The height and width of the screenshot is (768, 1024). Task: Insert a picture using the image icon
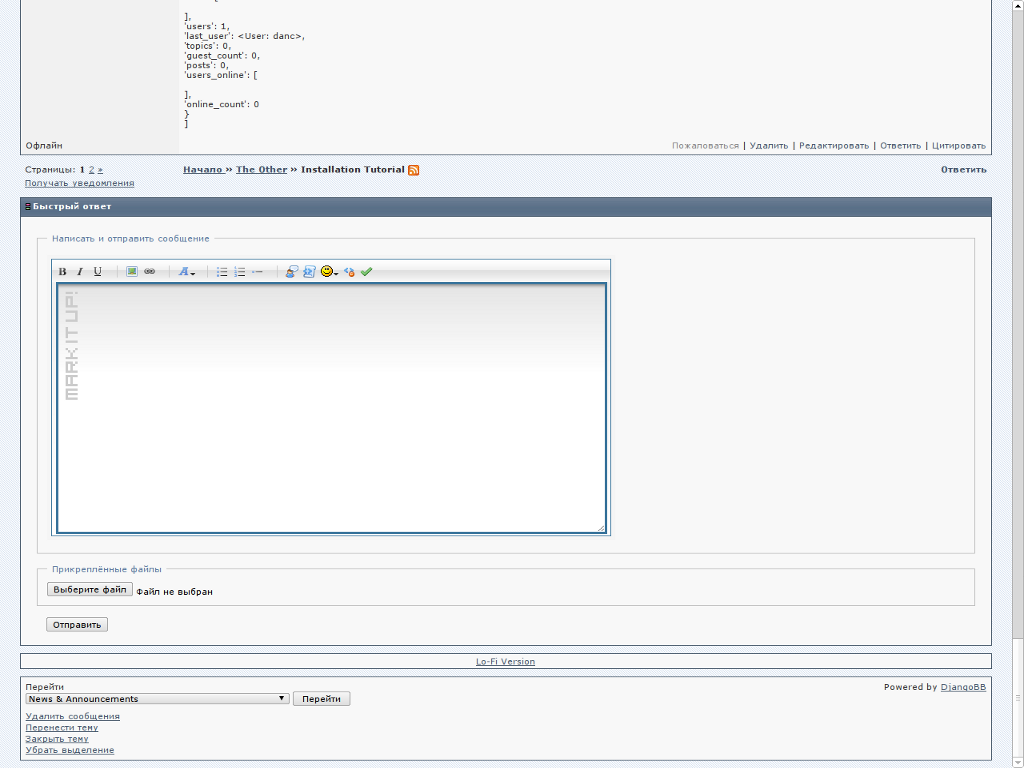[132, 271]
